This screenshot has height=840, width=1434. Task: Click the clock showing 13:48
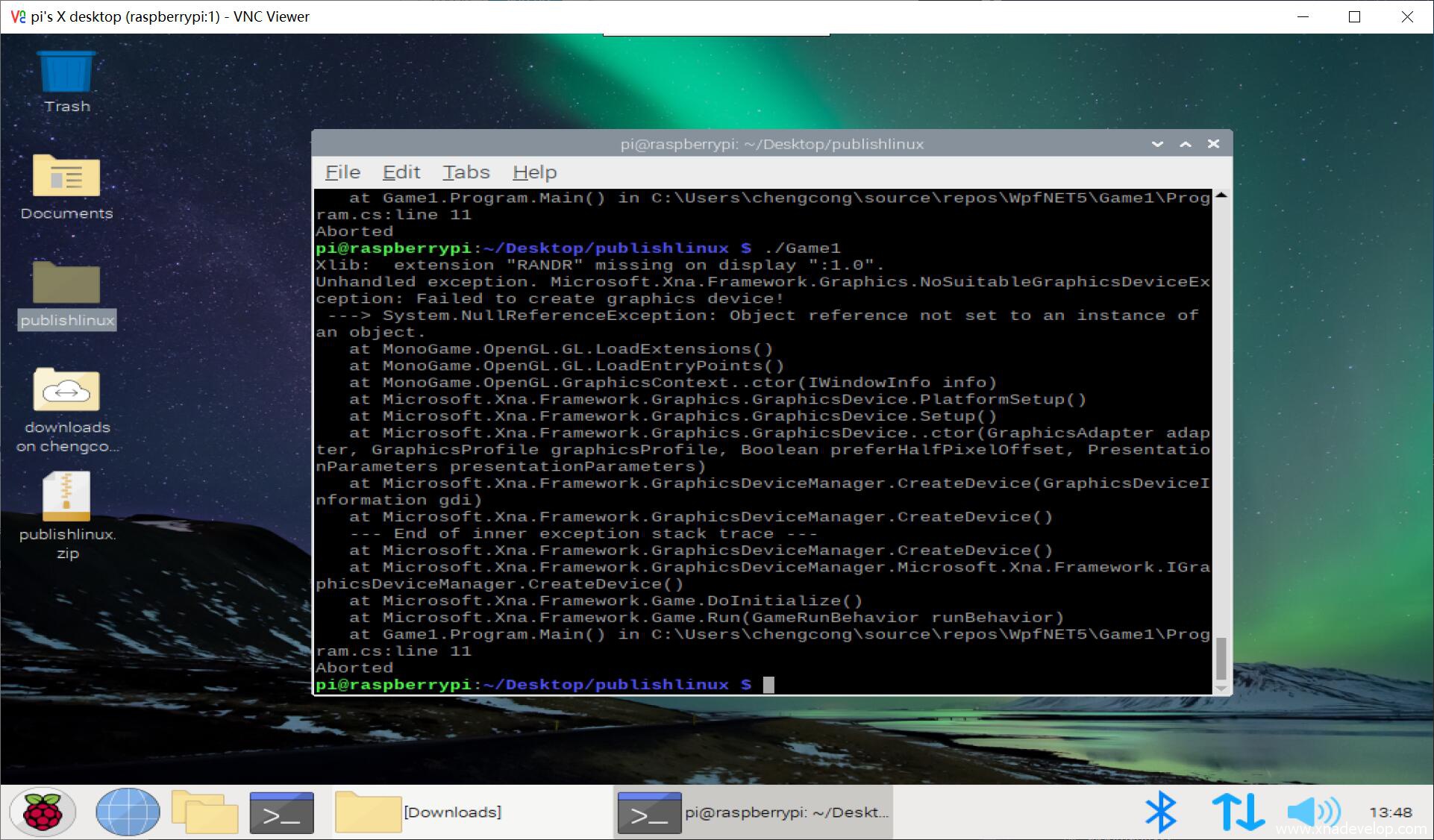click(1390, 812)
